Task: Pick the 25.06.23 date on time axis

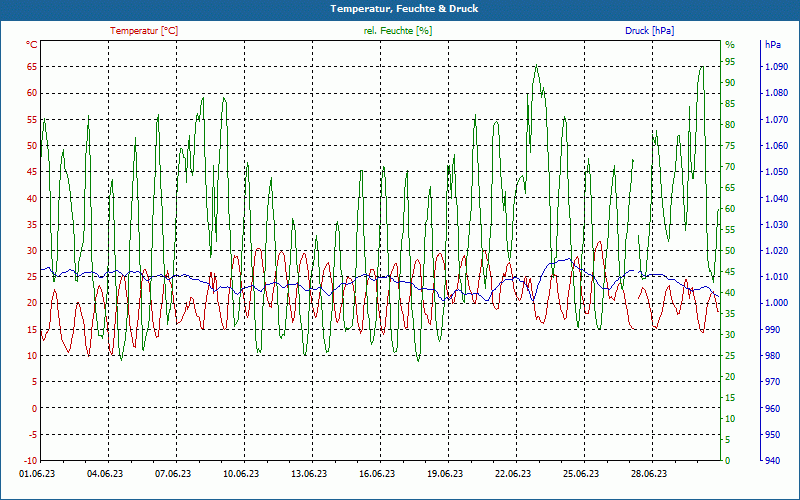Action: (580, 474)
